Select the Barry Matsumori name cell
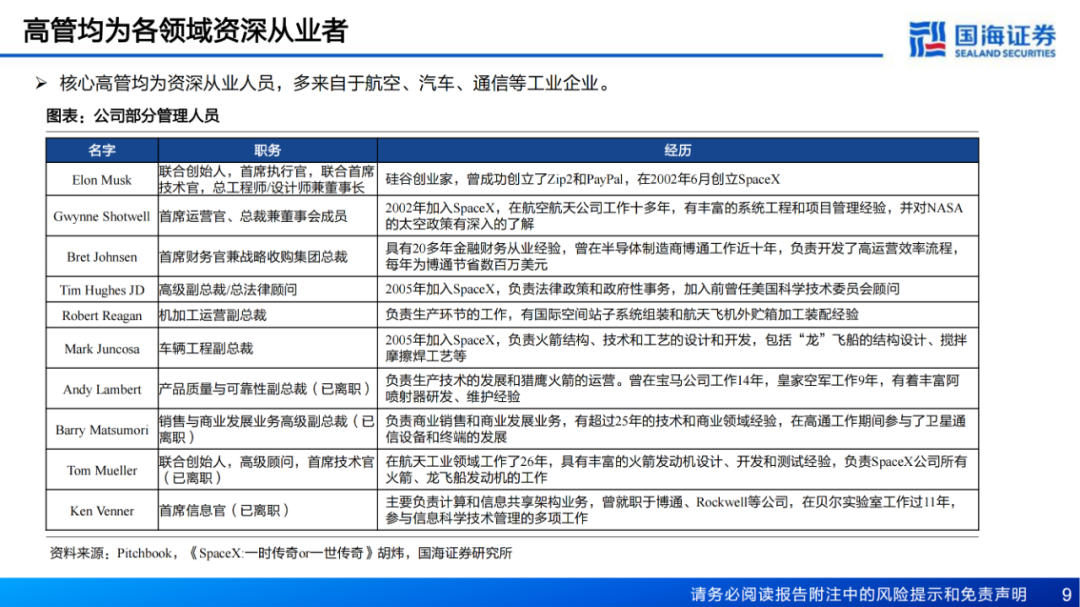 point(102,430)
